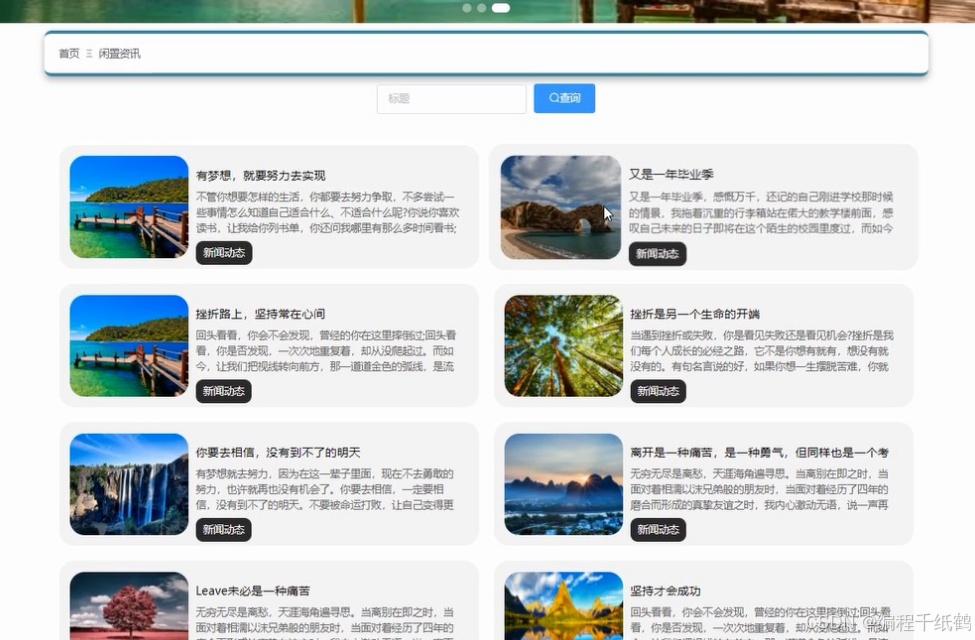Click the description starting 当遇到挫折或失败
This screenshot has width=975, height=640.
pos(762,351)
